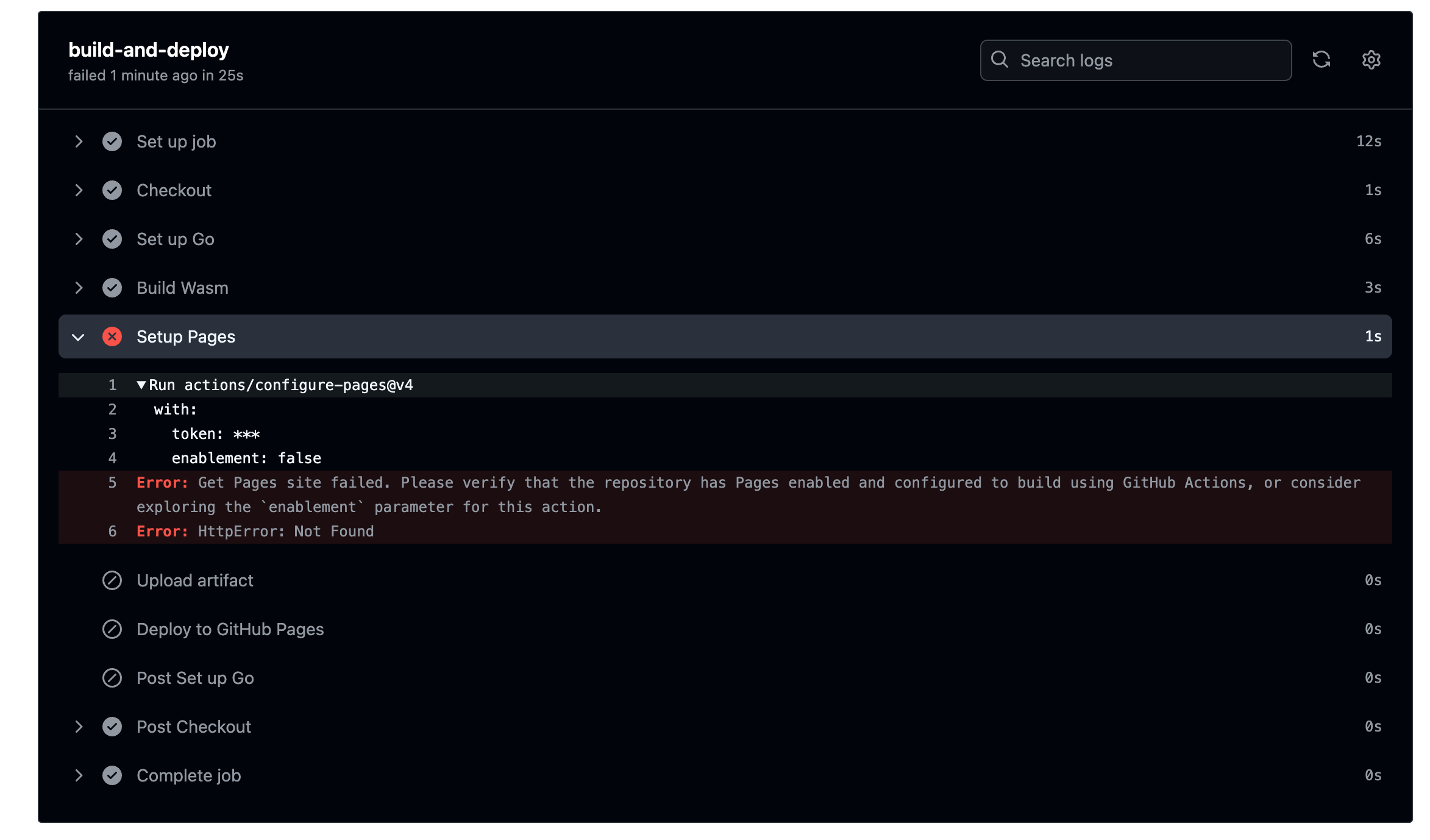This screenshot has width=1430, height=840.
Task: Click log line number 2
Action: point(113,410)
